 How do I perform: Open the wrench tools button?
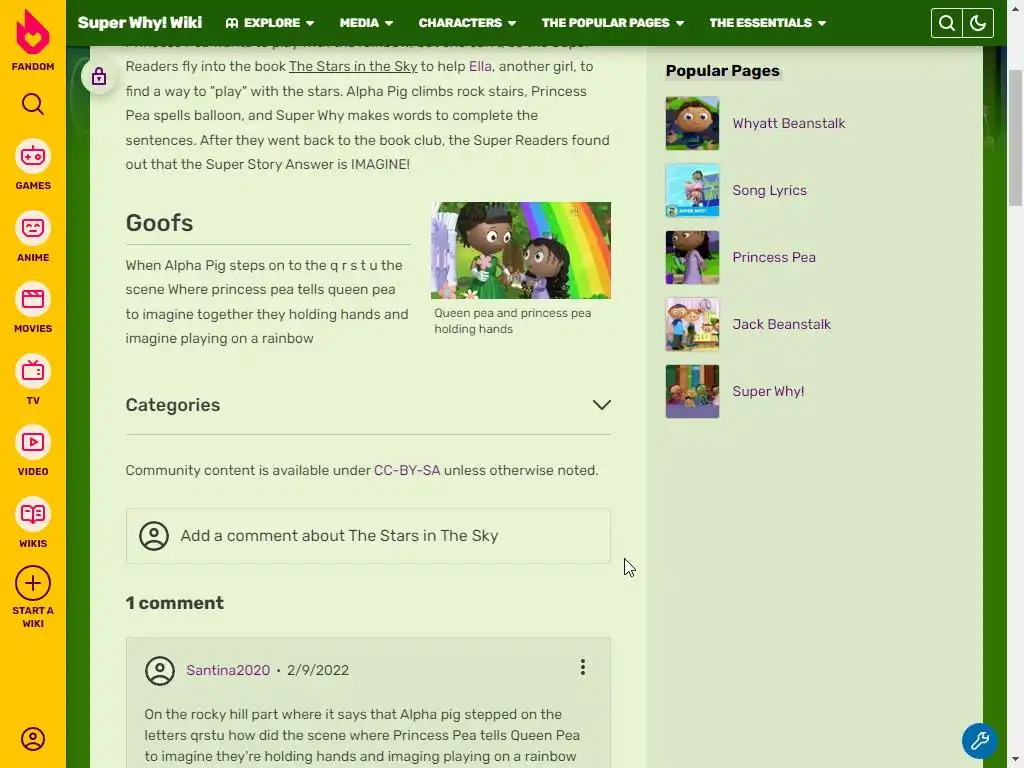pos(980,741)
